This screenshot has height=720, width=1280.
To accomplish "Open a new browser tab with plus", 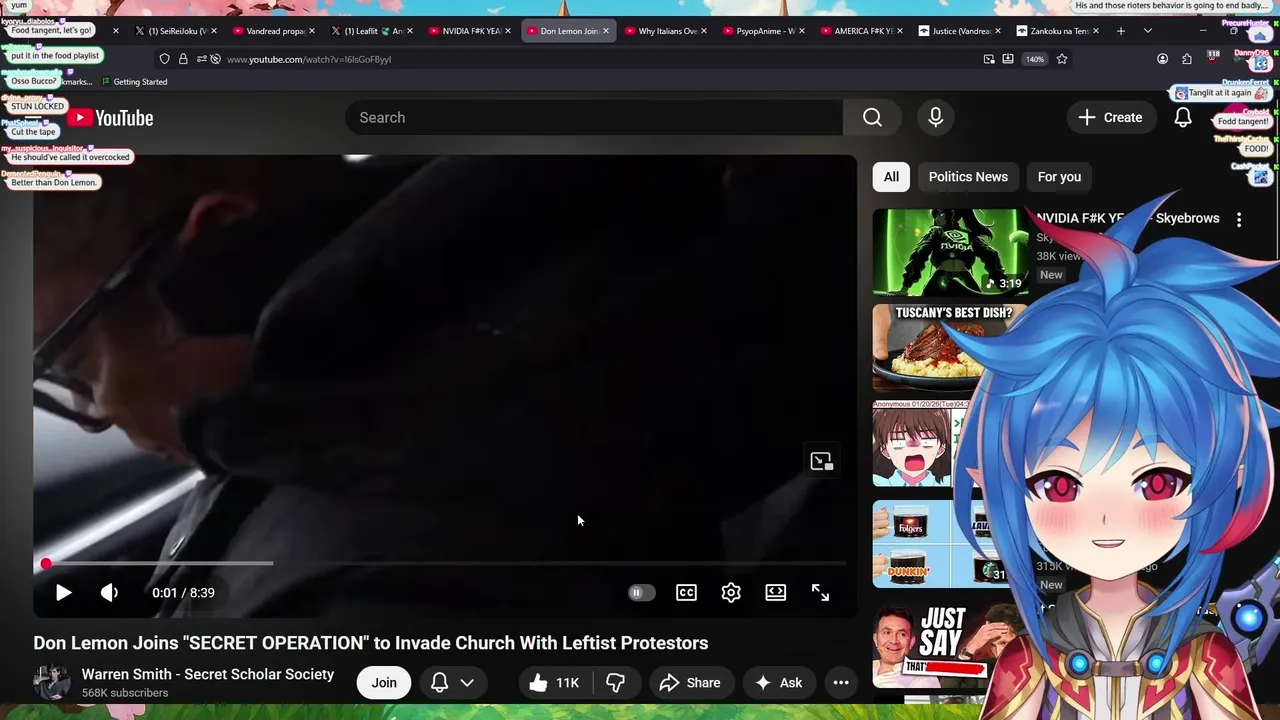I will 1121,31.
